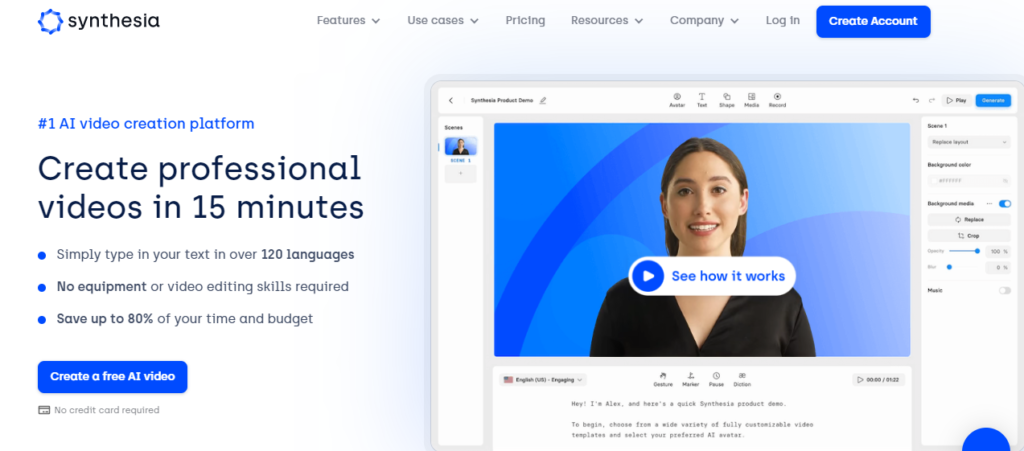This screenshot has width=1024, height=451.
Task: Click the three-dots next to Background media
Action: point(989,204)
